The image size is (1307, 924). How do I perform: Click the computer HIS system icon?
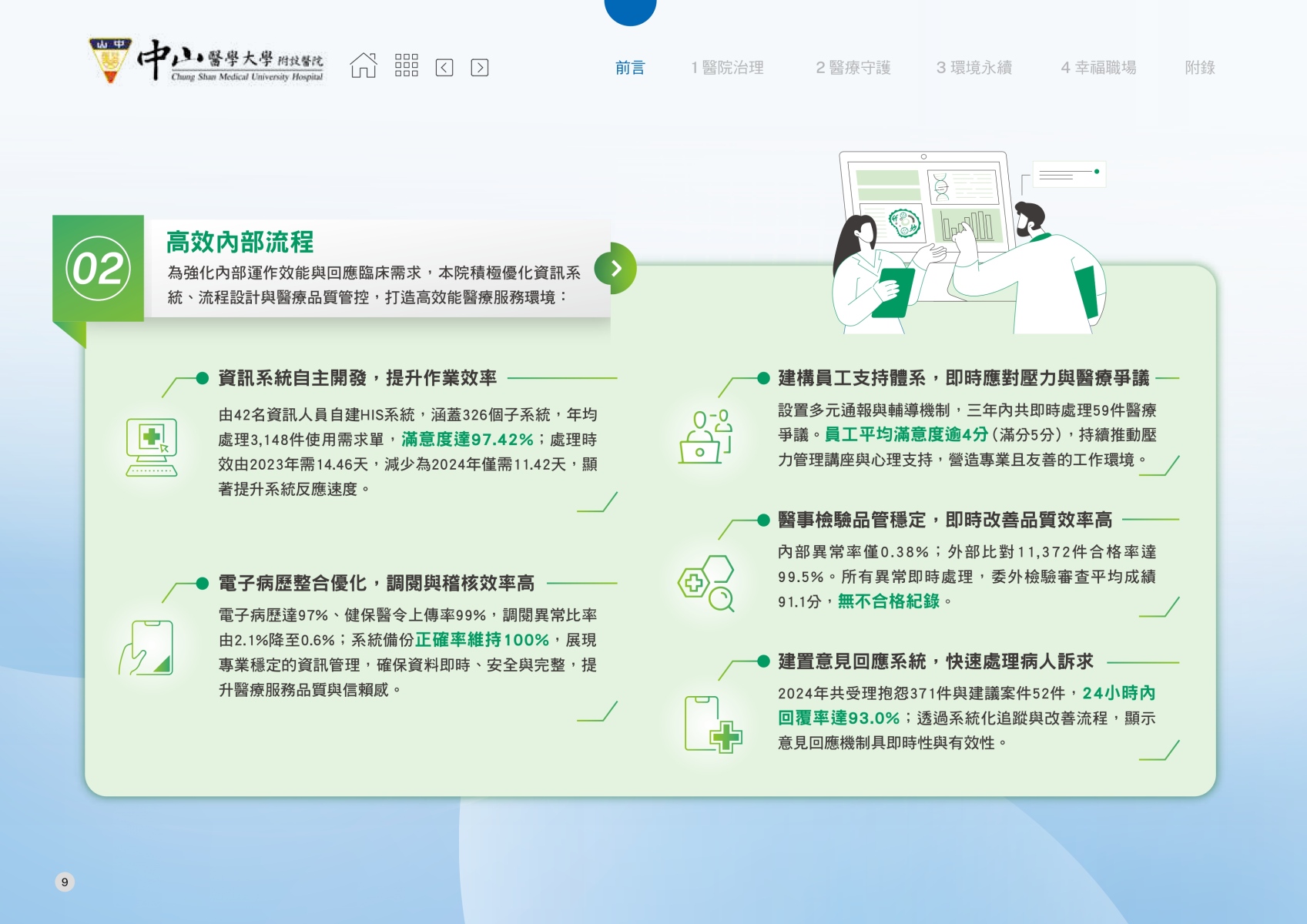[x=152, y=447]
